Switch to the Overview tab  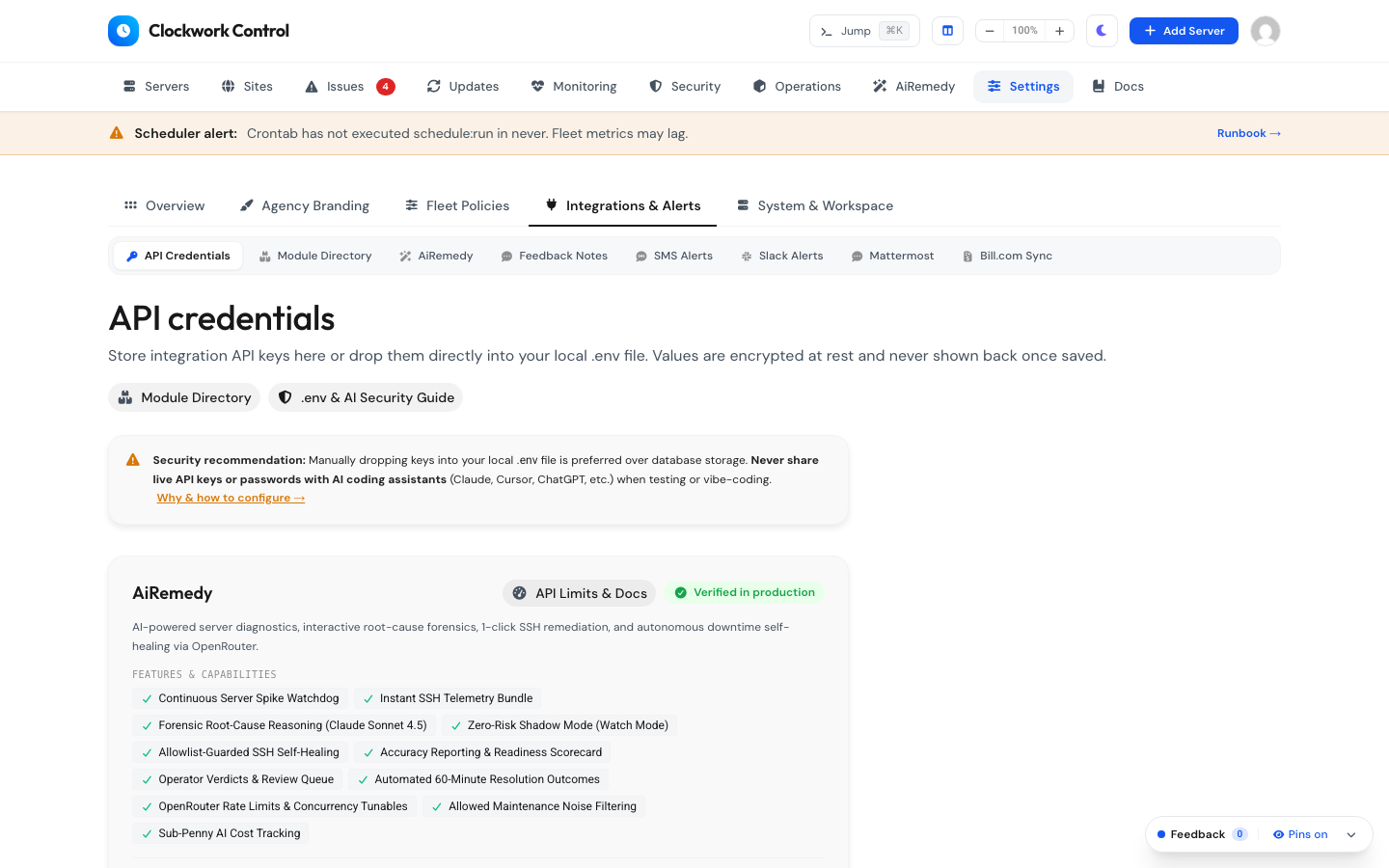pyautogui.click(x=164, y=205)
